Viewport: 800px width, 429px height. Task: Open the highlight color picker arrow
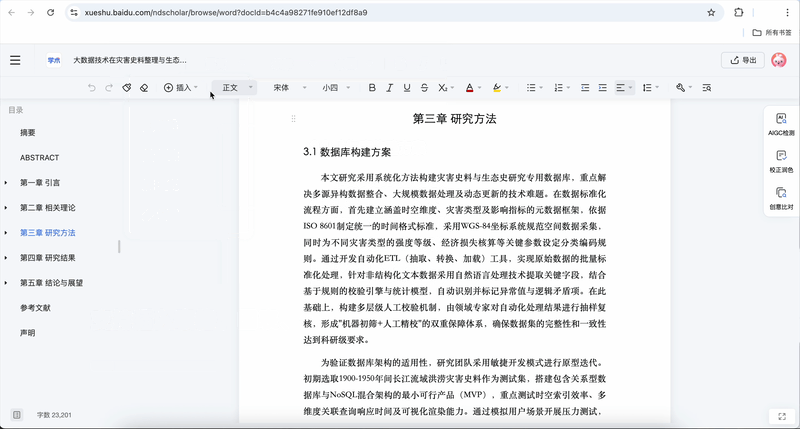[x=507, y=88]
